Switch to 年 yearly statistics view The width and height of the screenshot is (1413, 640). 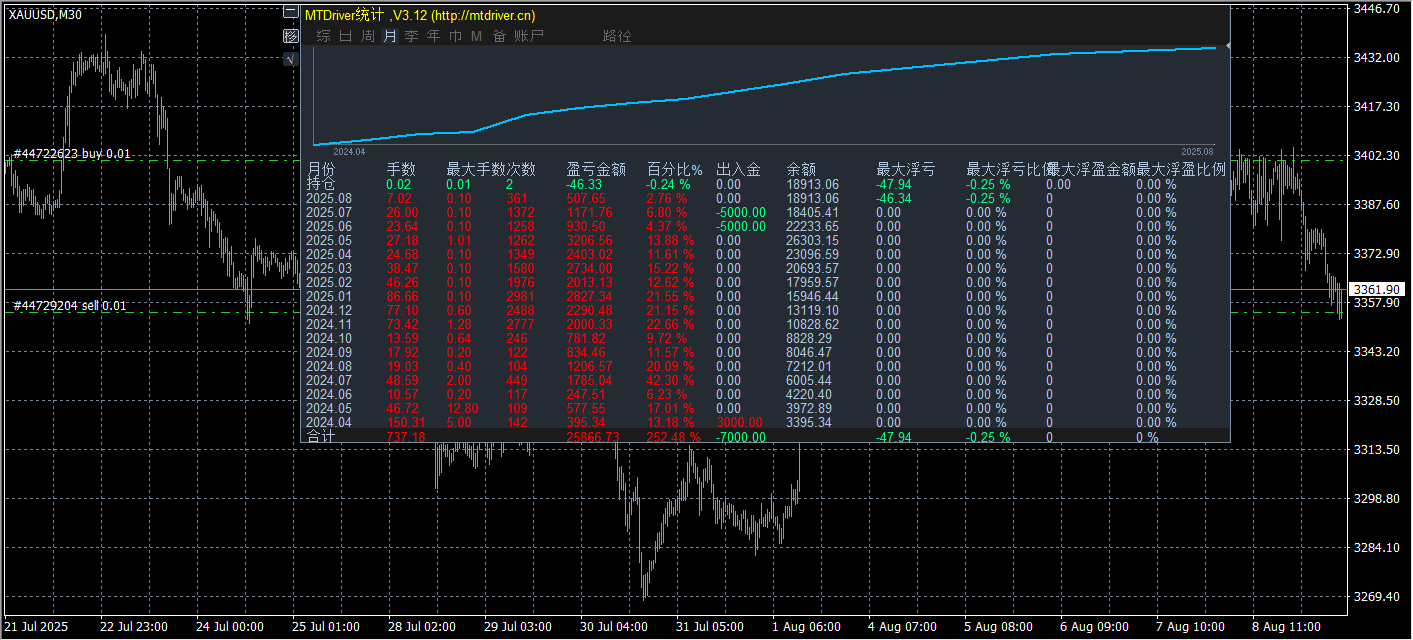coord(433,35)
